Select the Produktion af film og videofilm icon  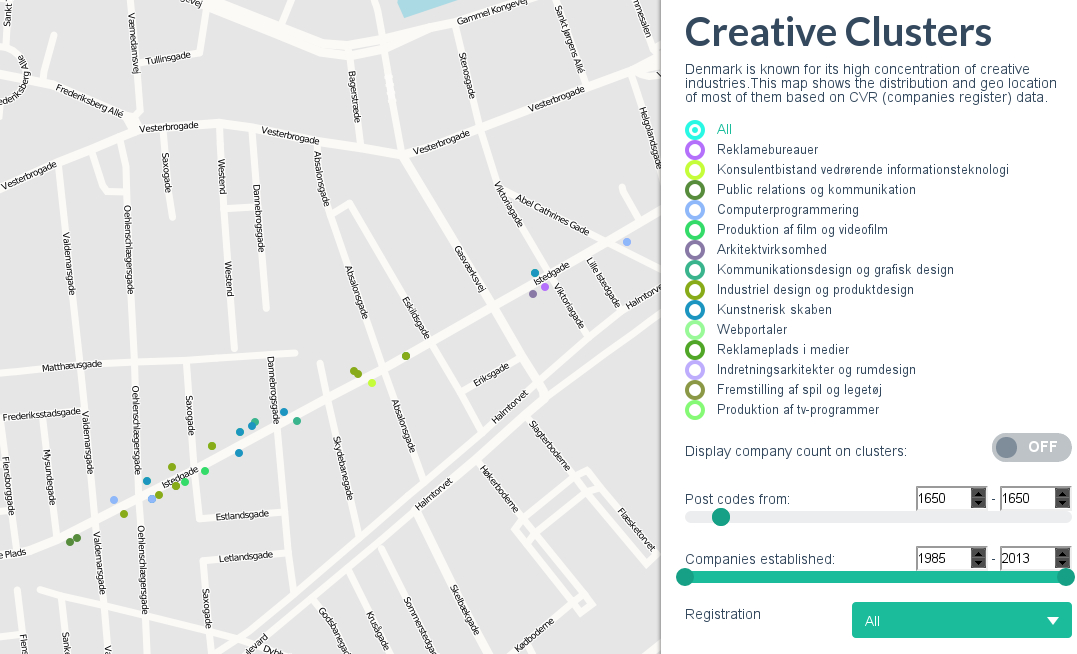695,230
